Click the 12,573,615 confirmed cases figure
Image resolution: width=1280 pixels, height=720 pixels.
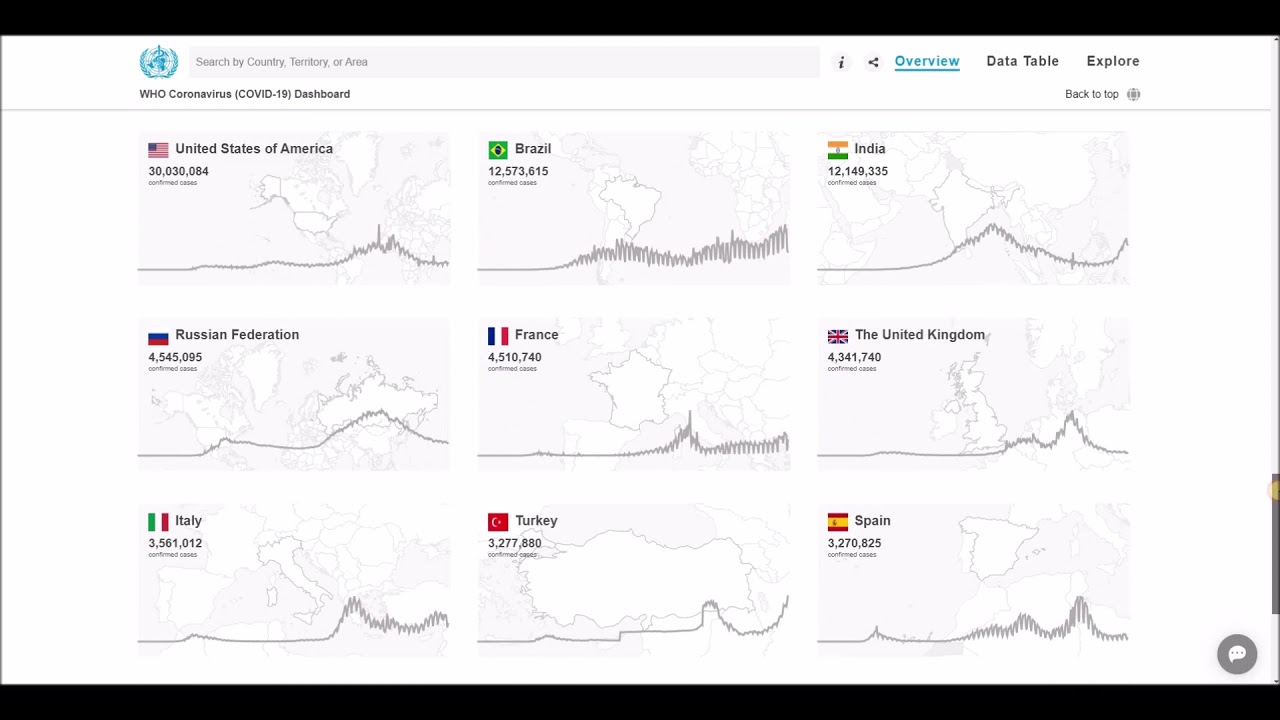(x=518, y=172)
